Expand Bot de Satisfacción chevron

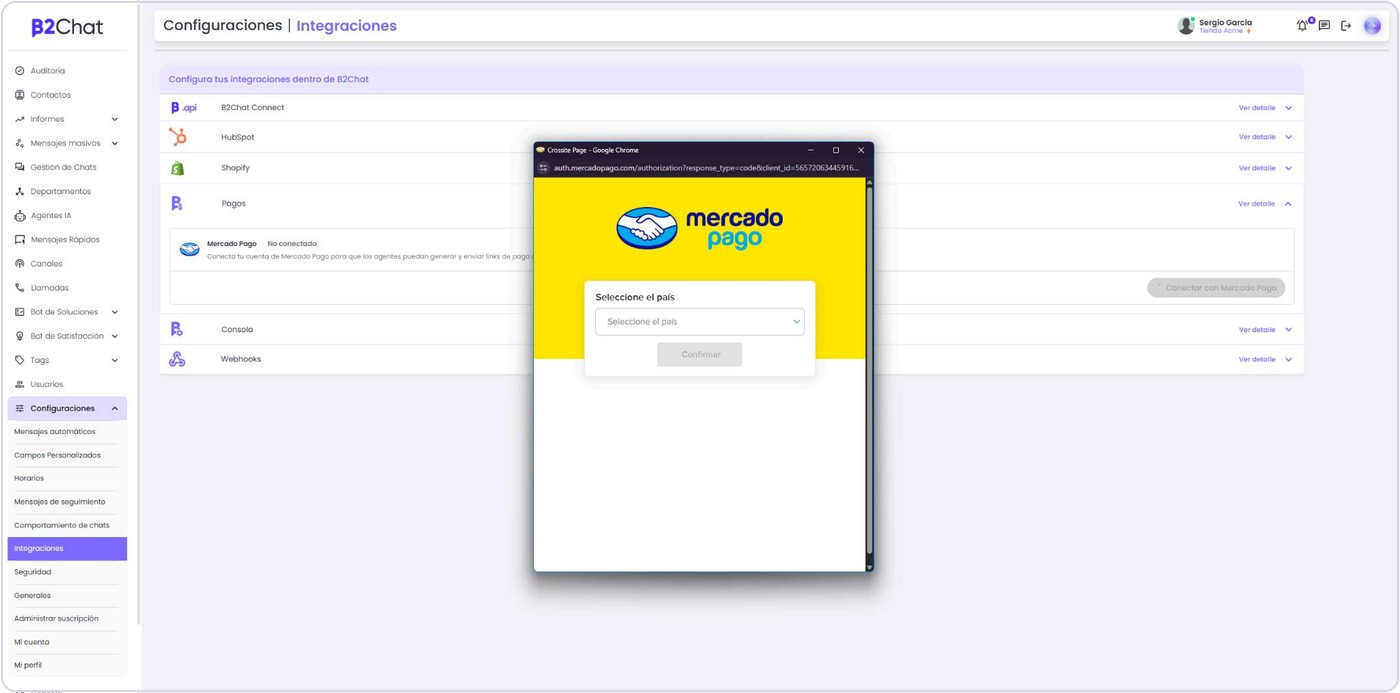tap(115, 336)
